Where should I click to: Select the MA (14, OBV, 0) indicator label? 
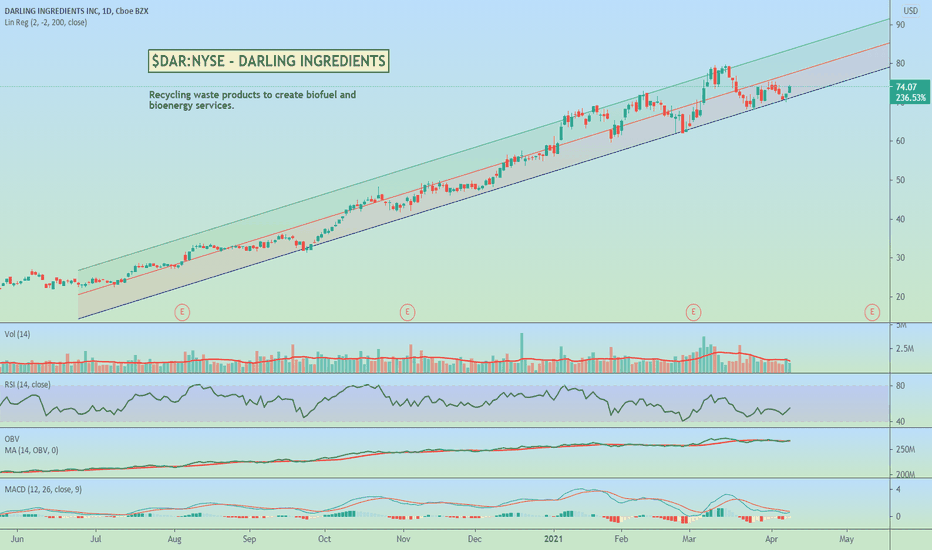coord(32,451)
